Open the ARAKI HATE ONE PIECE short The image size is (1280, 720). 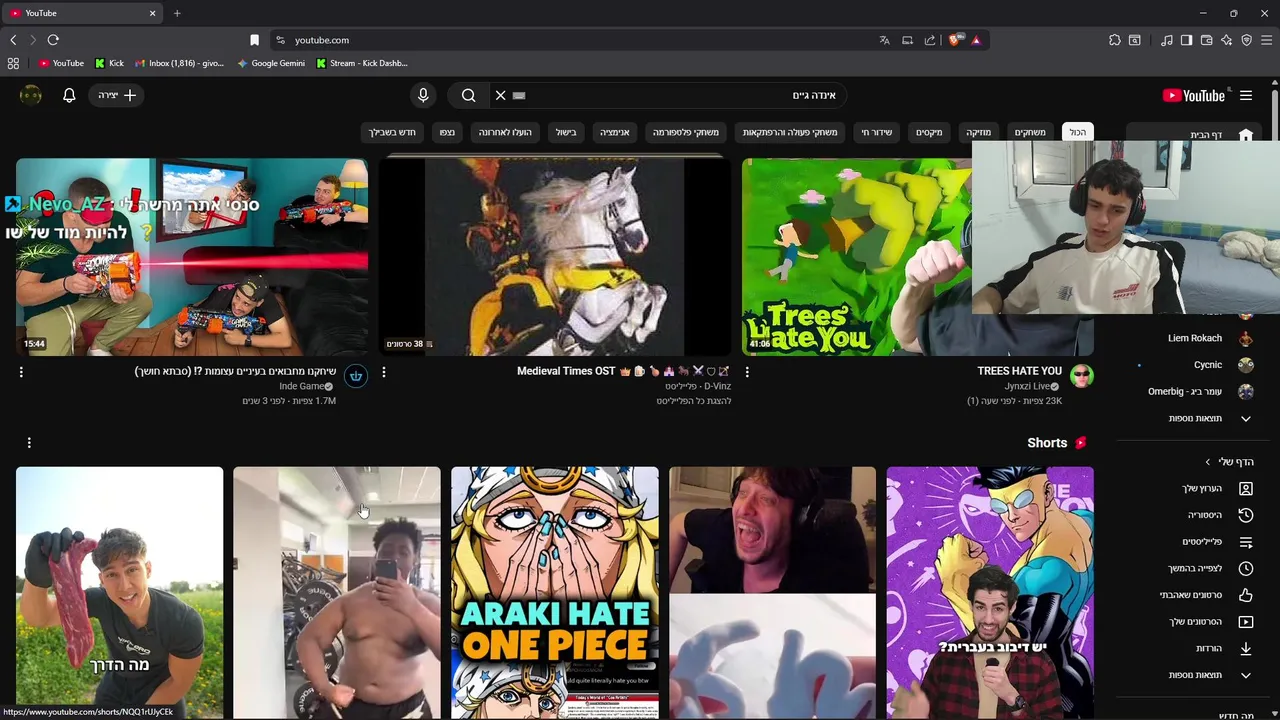coord(555,592)
